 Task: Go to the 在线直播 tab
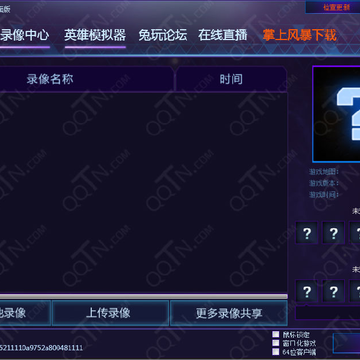coord(223,35)
